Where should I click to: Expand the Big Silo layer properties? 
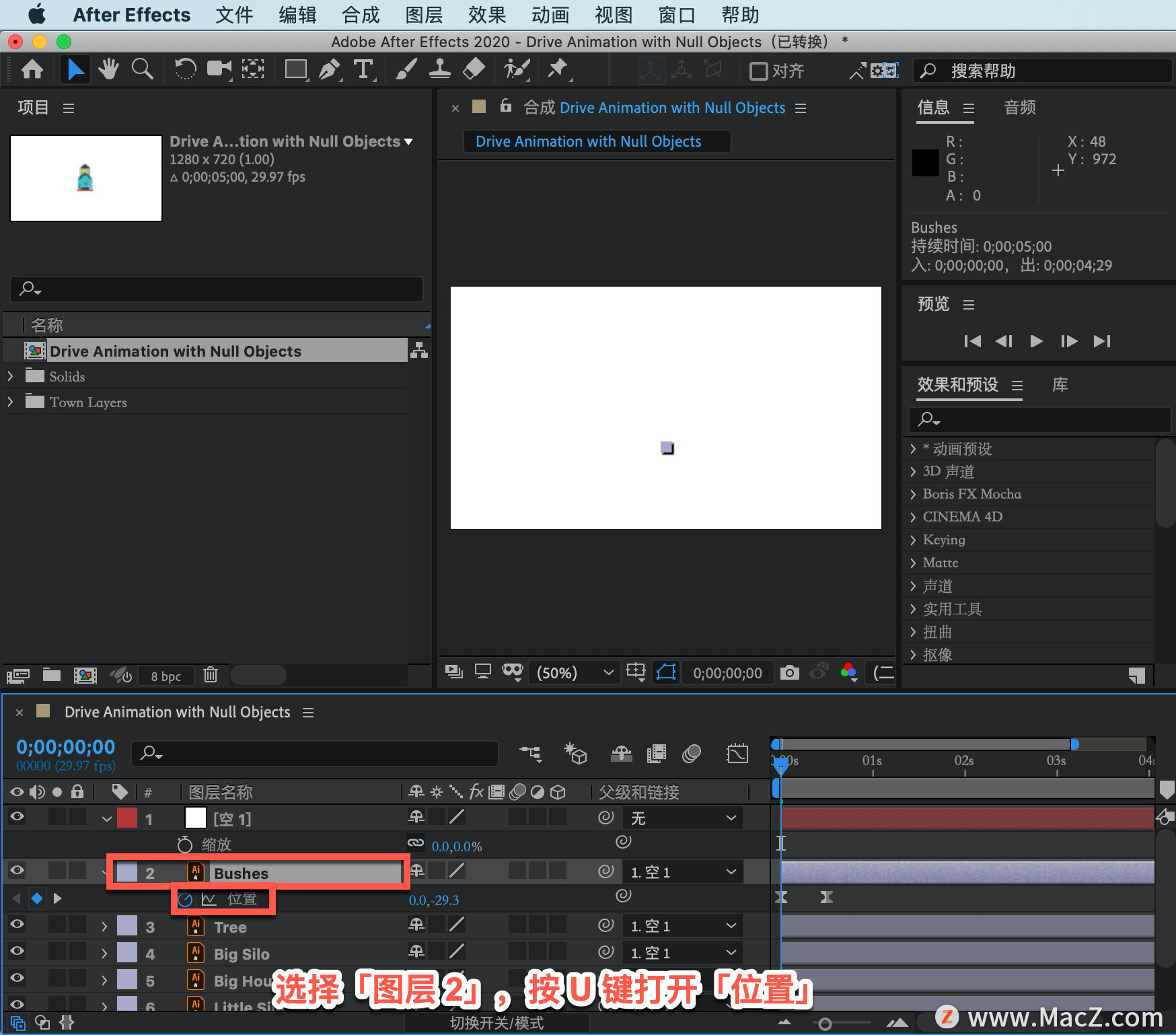pyautogui.click(x=104, y=954)
